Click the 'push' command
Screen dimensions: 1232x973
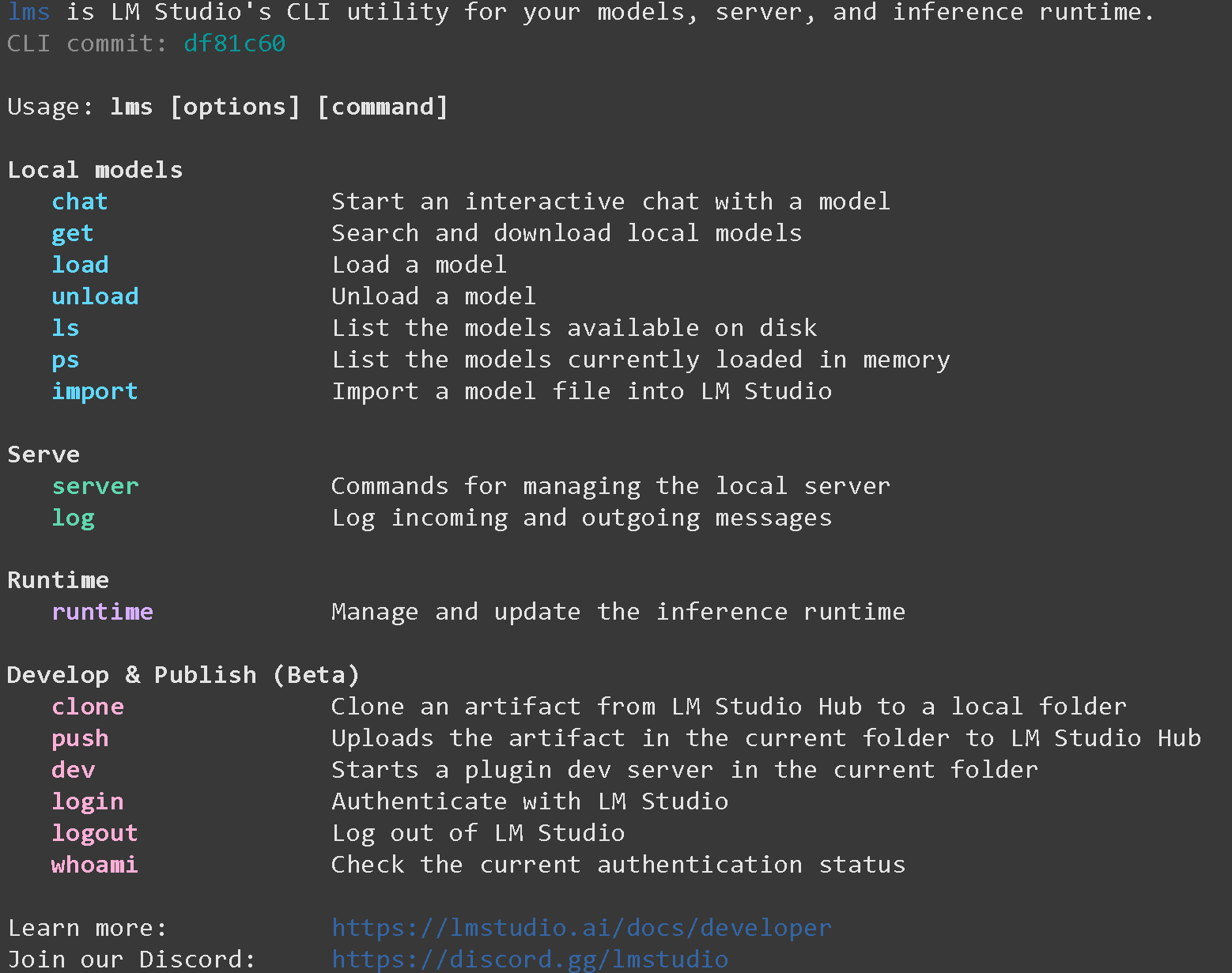[x=80, y=738]
